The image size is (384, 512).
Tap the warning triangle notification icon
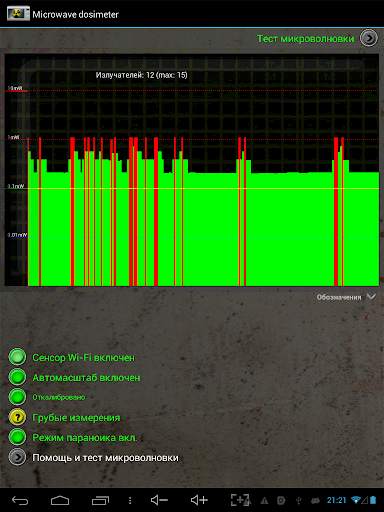(x=264, y=500)
